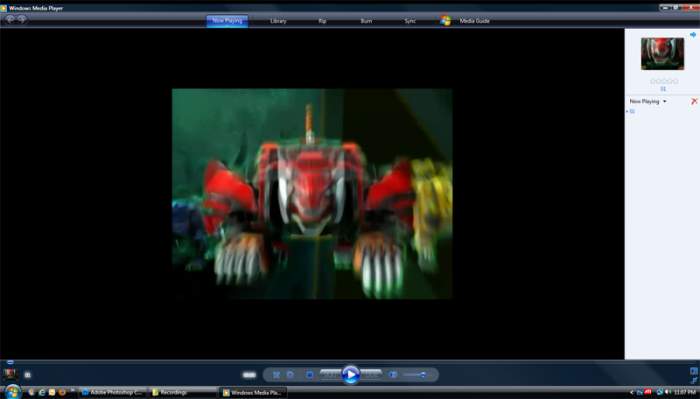Open the Windows Start orb
The image size is (700, 399).
(x=12, y=392)
